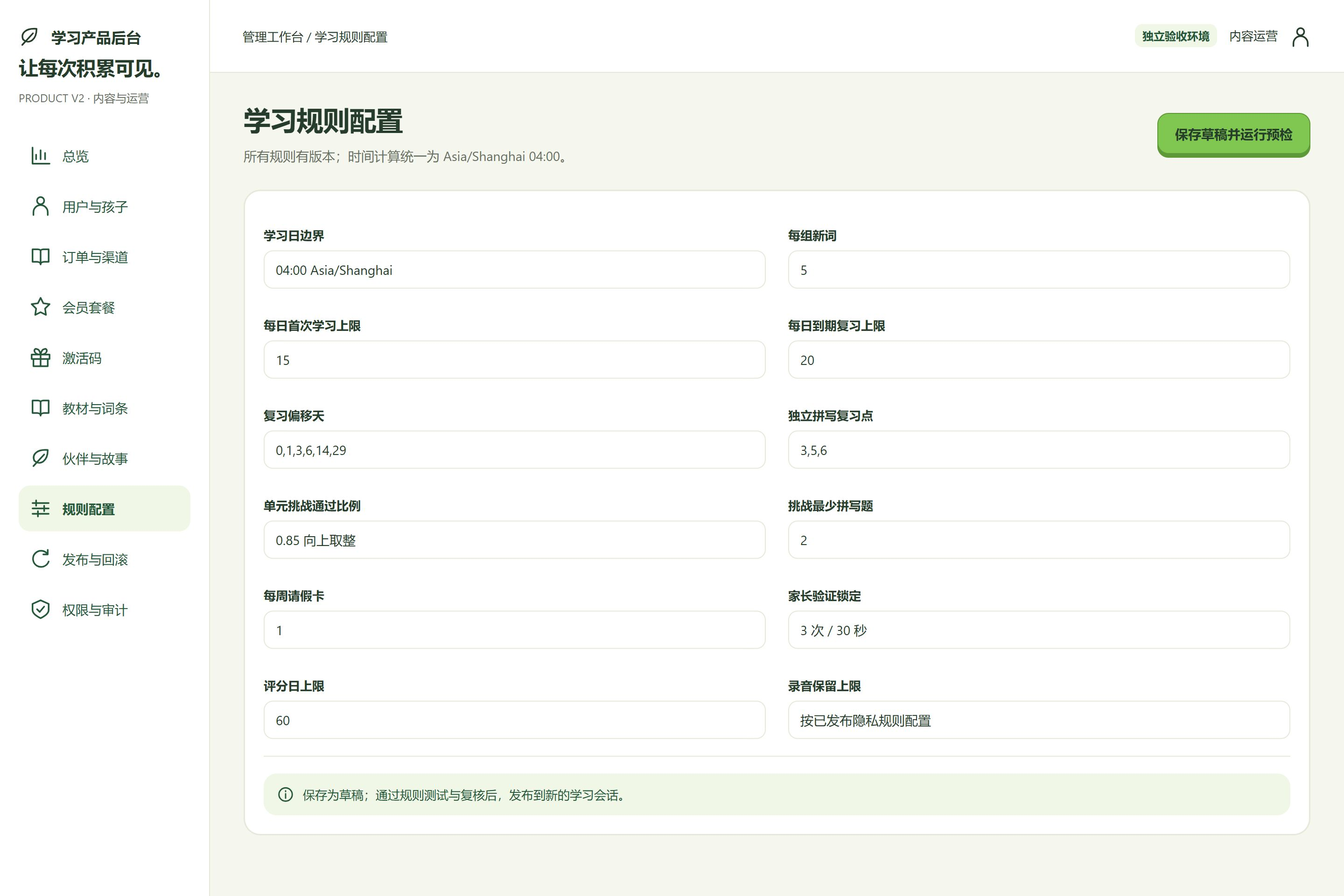Focus the 家长验证锁定 field
The width and height of the screenshot is (1344, 896).
coord(1039,630)
